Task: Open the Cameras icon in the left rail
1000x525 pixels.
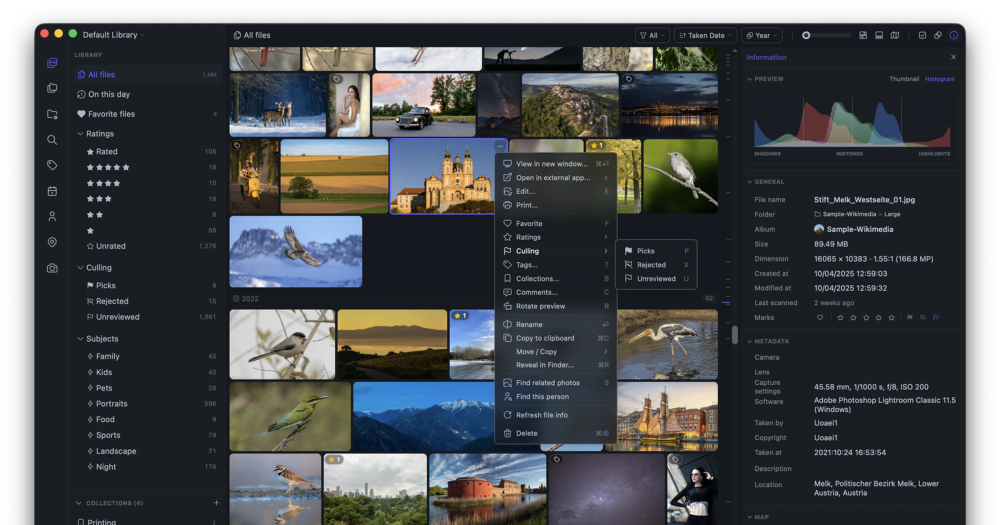Action: click(52, 269)
